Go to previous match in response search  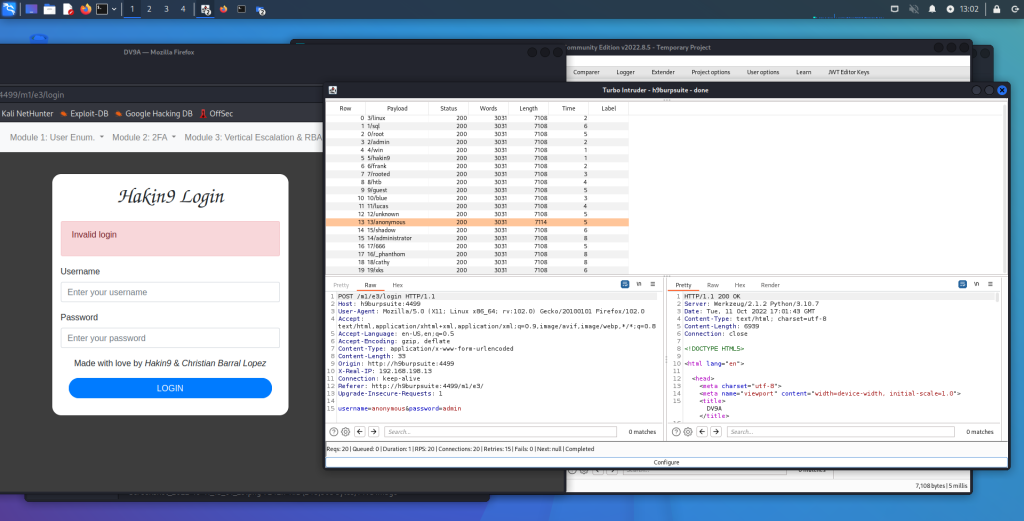[702, 432]
